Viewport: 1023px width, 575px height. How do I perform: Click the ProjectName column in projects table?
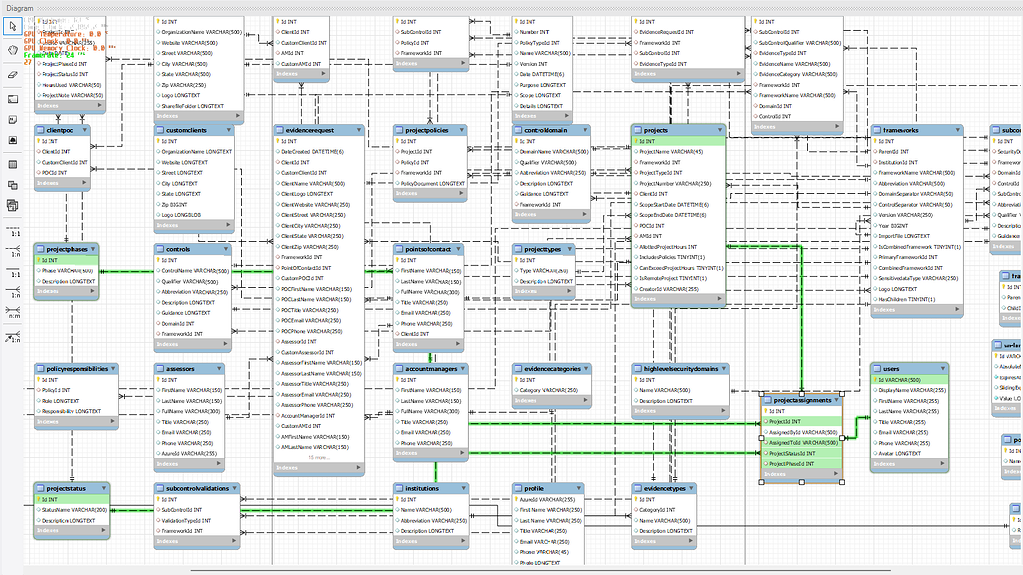coord(671,152)
